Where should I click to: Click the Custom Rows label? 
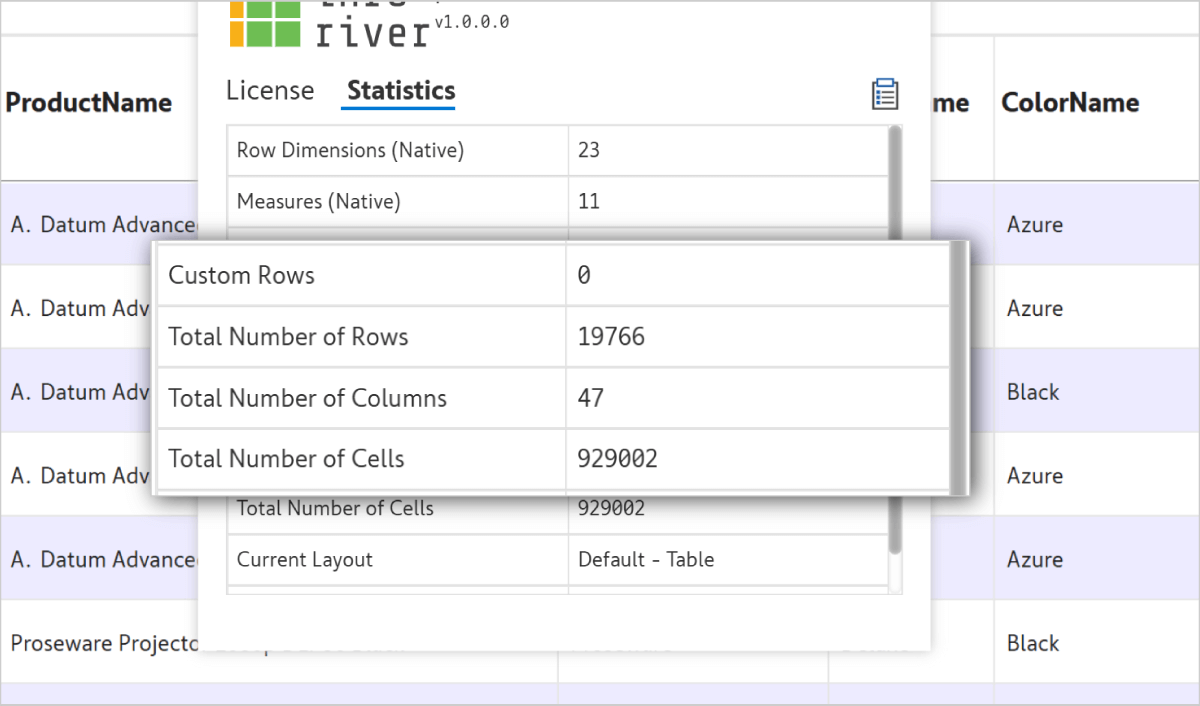(241, 276)
